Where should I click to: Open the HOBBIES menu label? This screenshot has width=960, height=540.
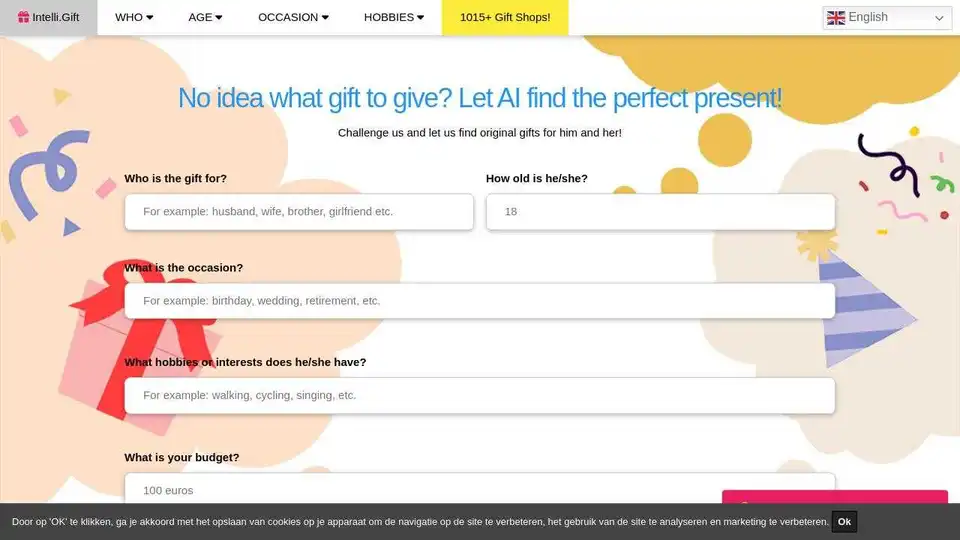389,17
